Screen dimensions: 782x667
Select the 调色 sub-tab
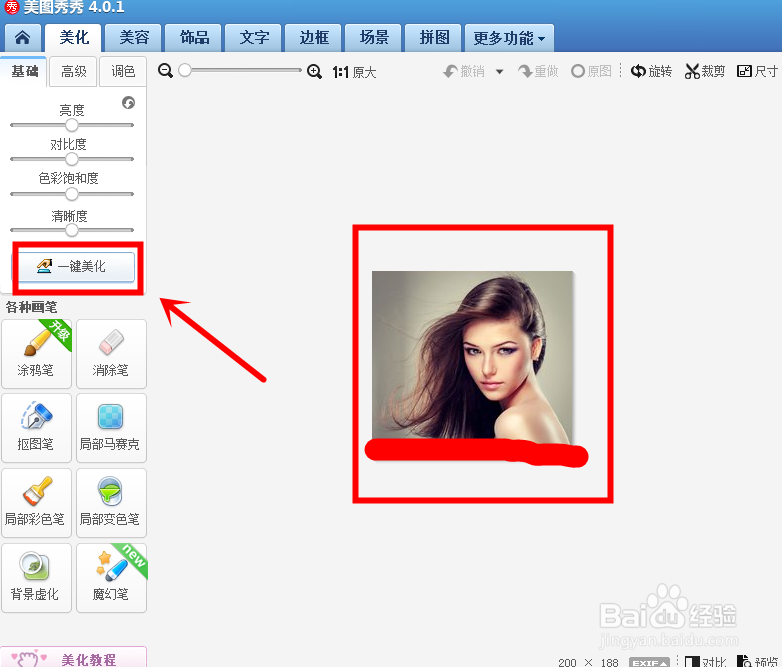(x=123, y=72)
